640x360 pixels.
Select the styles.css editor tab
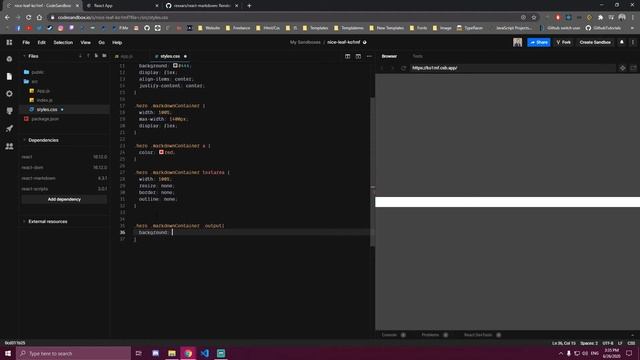[x=170, y=56]
